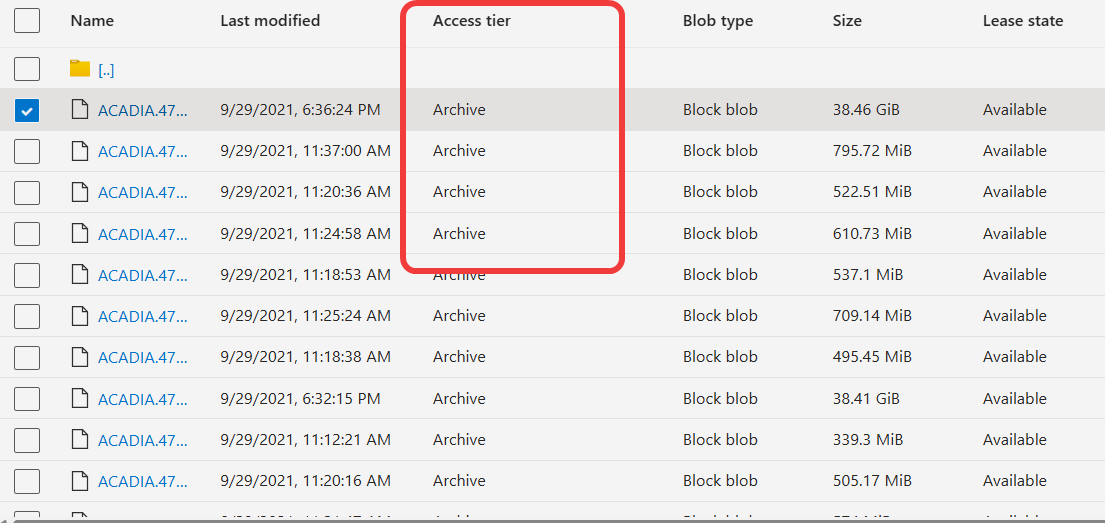
Task: Click the file icon of the 610.73 MiB blob
Action: [80, 234]
